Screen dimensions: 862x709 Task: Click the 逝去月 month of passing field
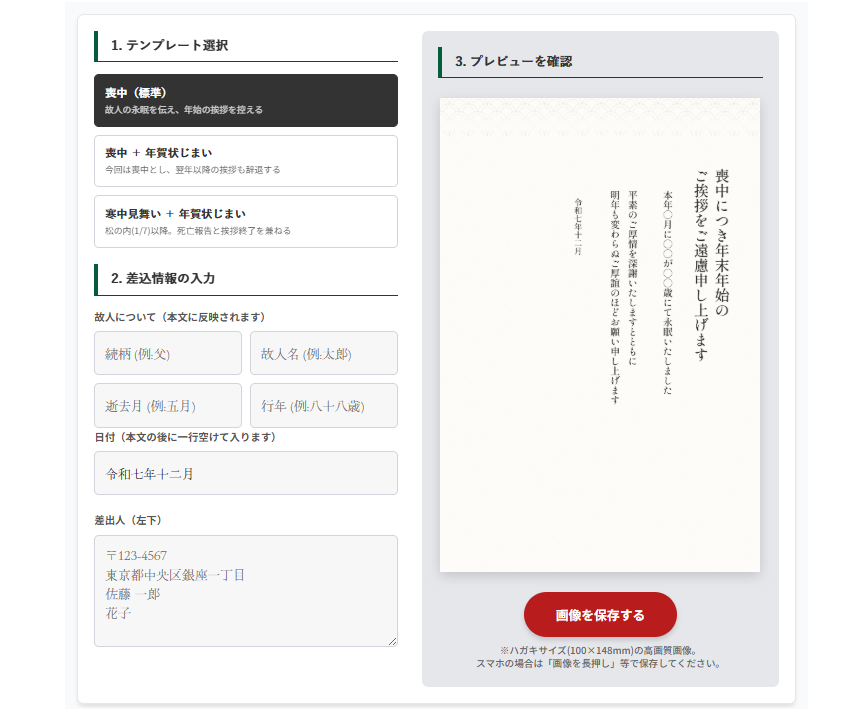click(168, 405)
